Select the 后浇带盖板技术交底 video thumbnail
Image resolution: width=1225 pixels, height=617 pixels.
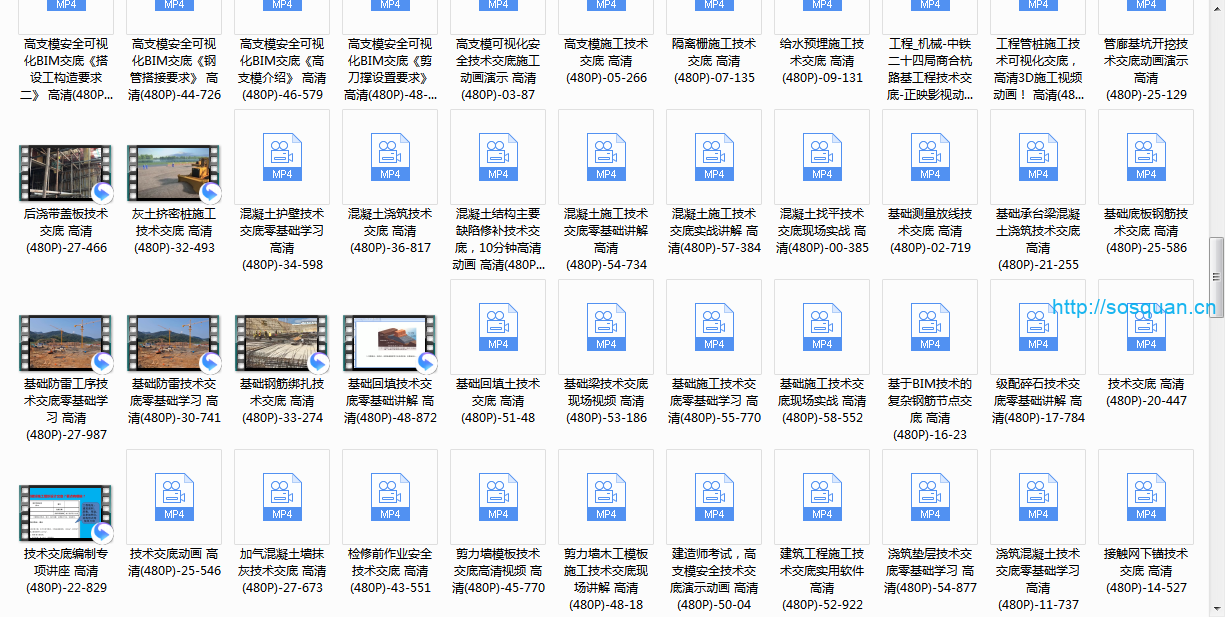(66, 173)
